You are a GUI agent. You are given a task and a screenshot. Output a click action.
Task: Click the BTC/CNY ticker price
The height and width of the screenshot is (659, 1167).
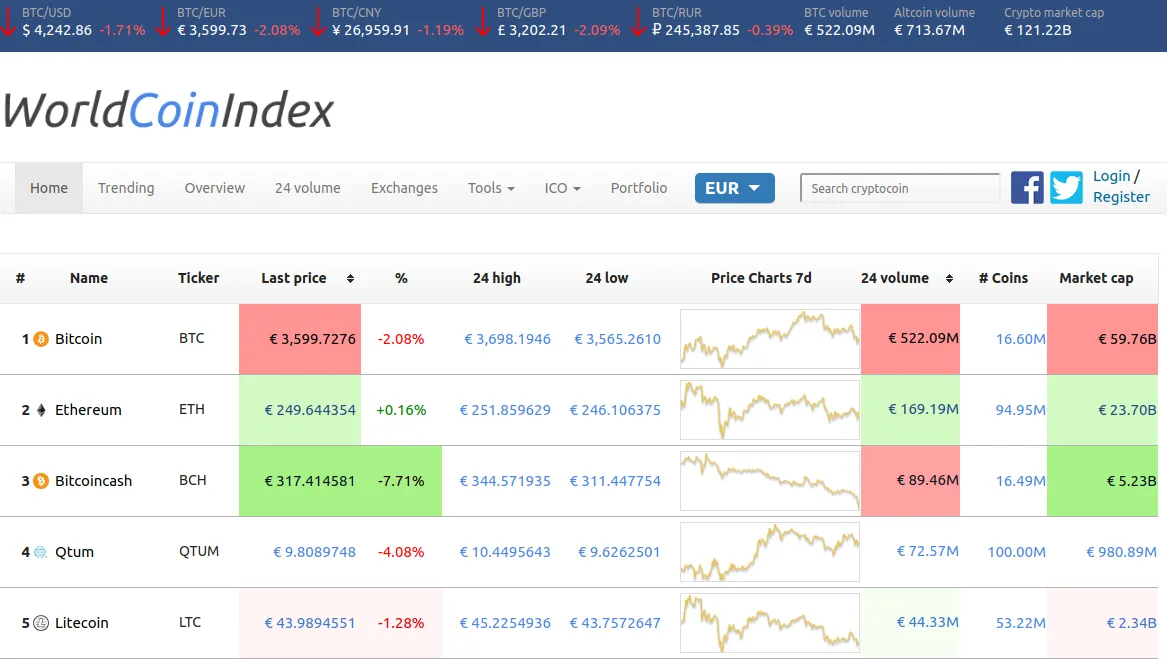click(x=371, y=31)
